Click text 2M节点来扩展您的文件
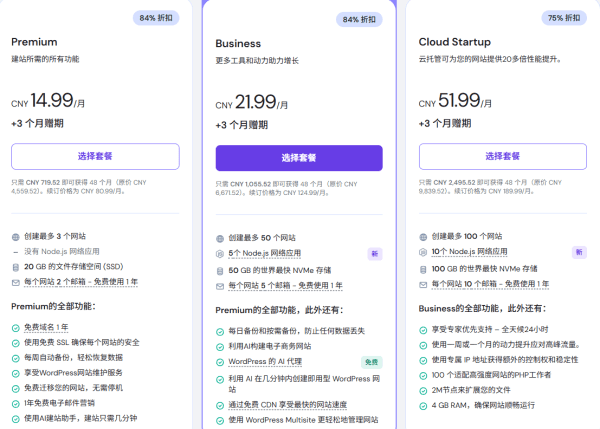Image resolution: width=600 pixels, height=429 pixels. (471, 390)
